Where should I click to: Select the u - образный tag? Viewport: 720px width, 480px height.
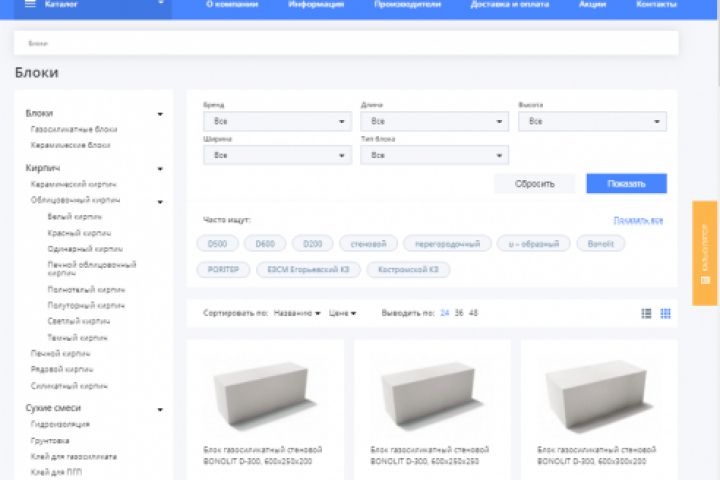534,244
